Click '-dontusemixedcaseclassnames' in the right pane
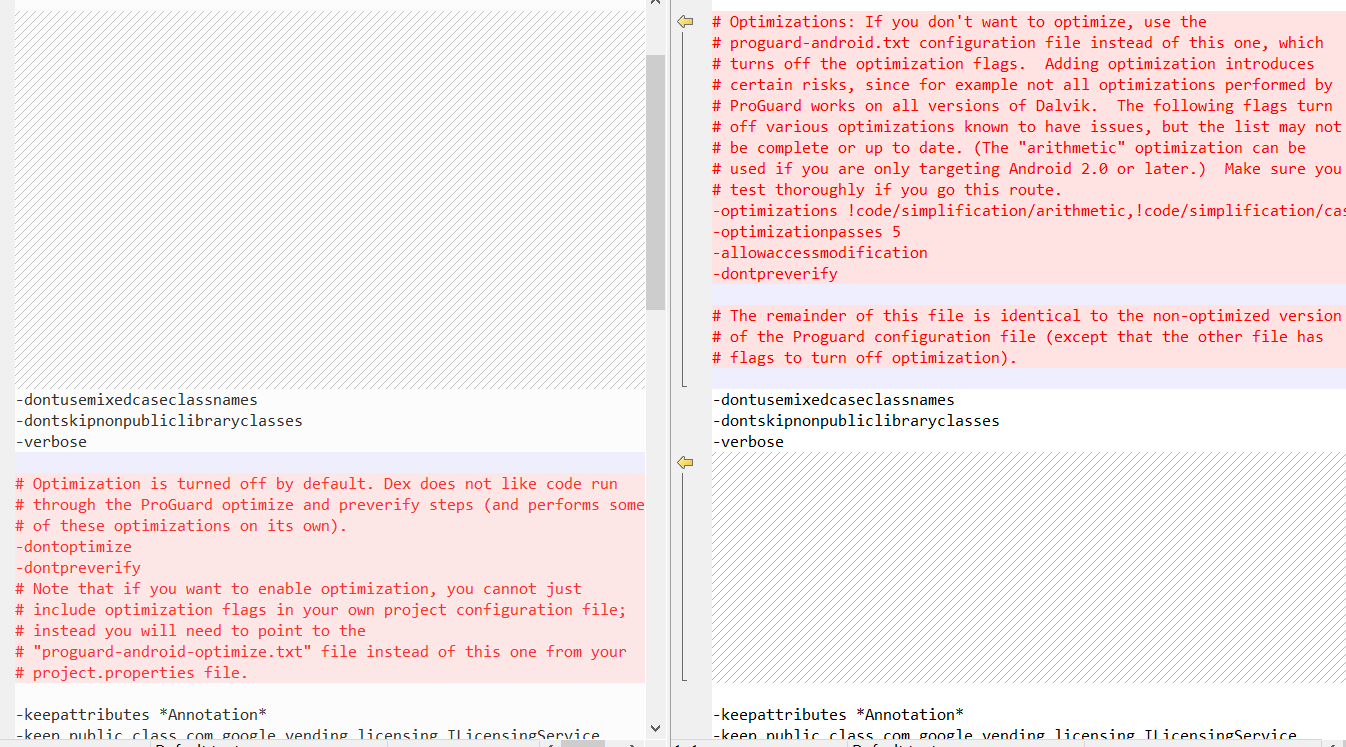1346x747 pixels. coord(833,399)
